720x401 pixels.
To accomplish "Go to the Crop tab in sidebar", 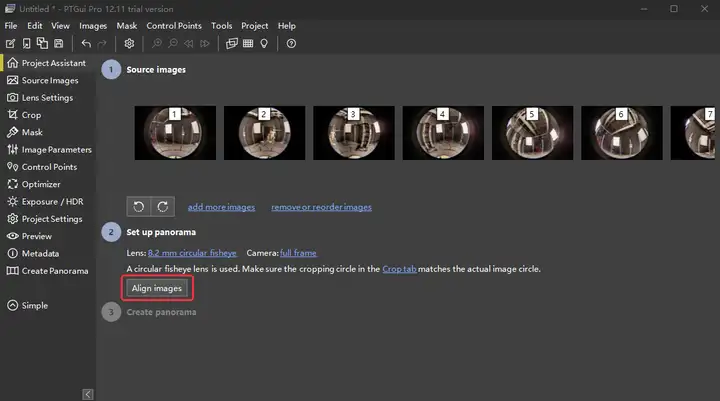I will 24,115.
